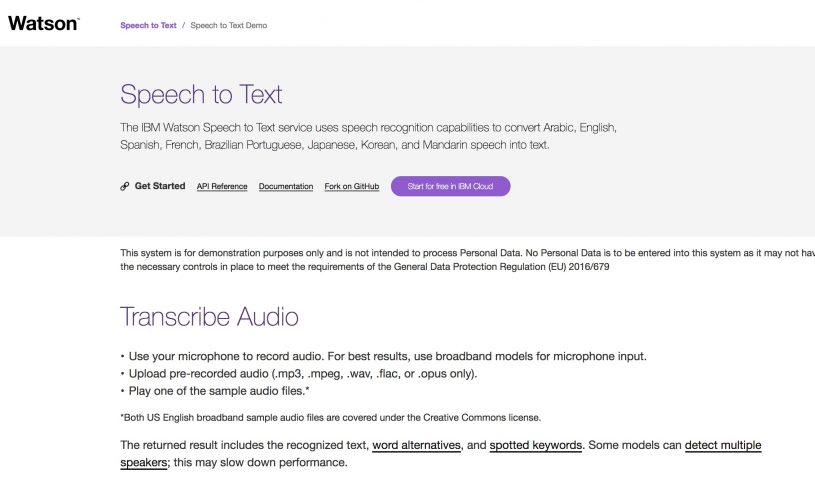Screen dimensions: 815x480
Task: Follow the spotted keywords link
Action: click(x=536, y=445)
